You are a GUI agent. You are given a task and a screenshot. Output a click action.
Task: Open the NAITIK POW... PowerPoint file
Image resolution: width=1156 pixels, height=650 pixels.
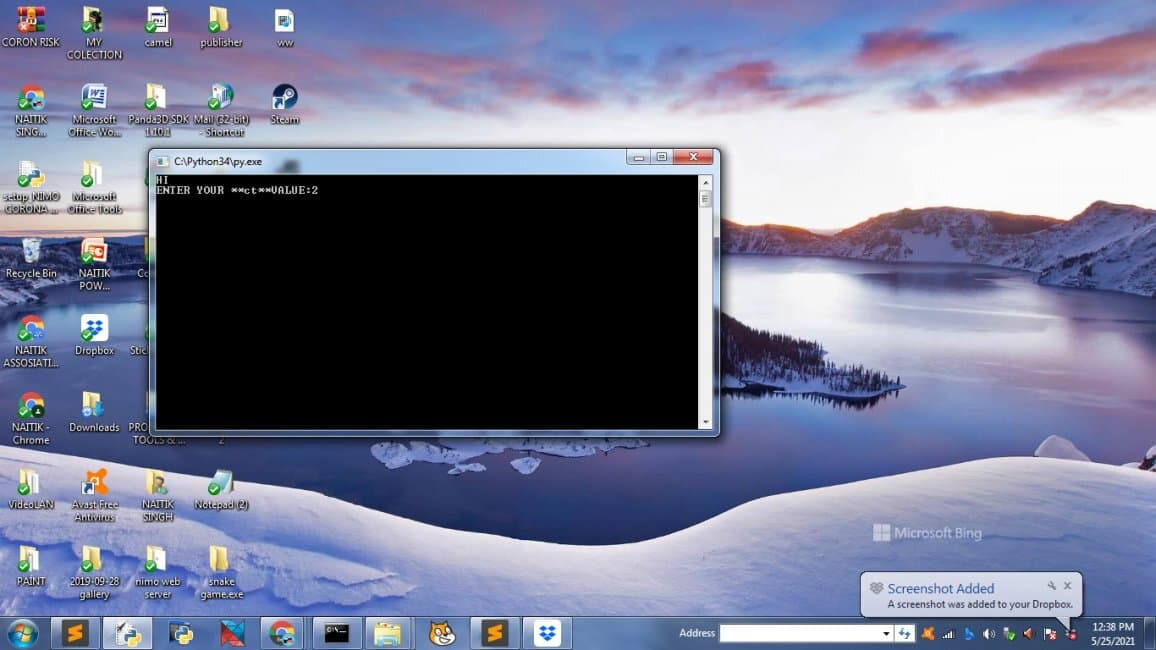pos(94,264)
